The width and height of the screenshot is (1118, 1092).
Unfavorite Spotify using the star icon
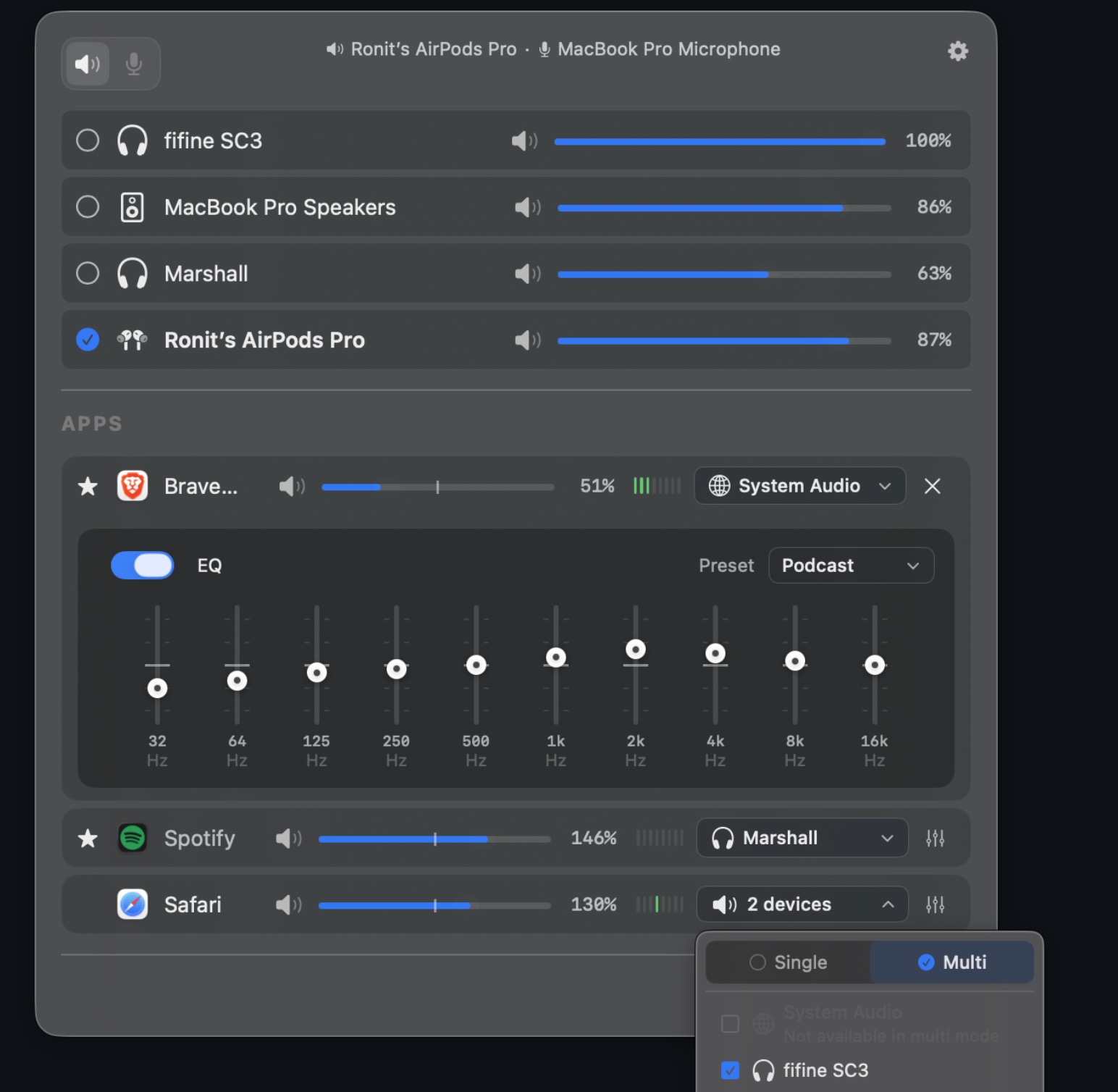point(88,839)
